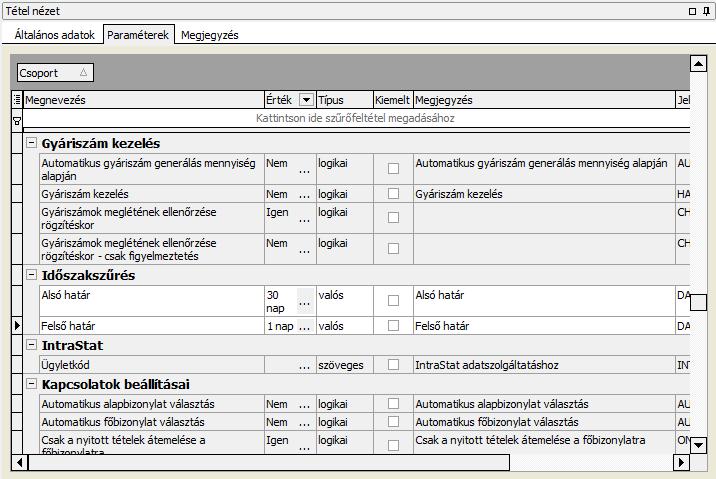Toggle Kiemelt checkbox for Gyáriszám kezelés row
The height and width of the screenshot is (479, 716).
[x=393, y=194]
